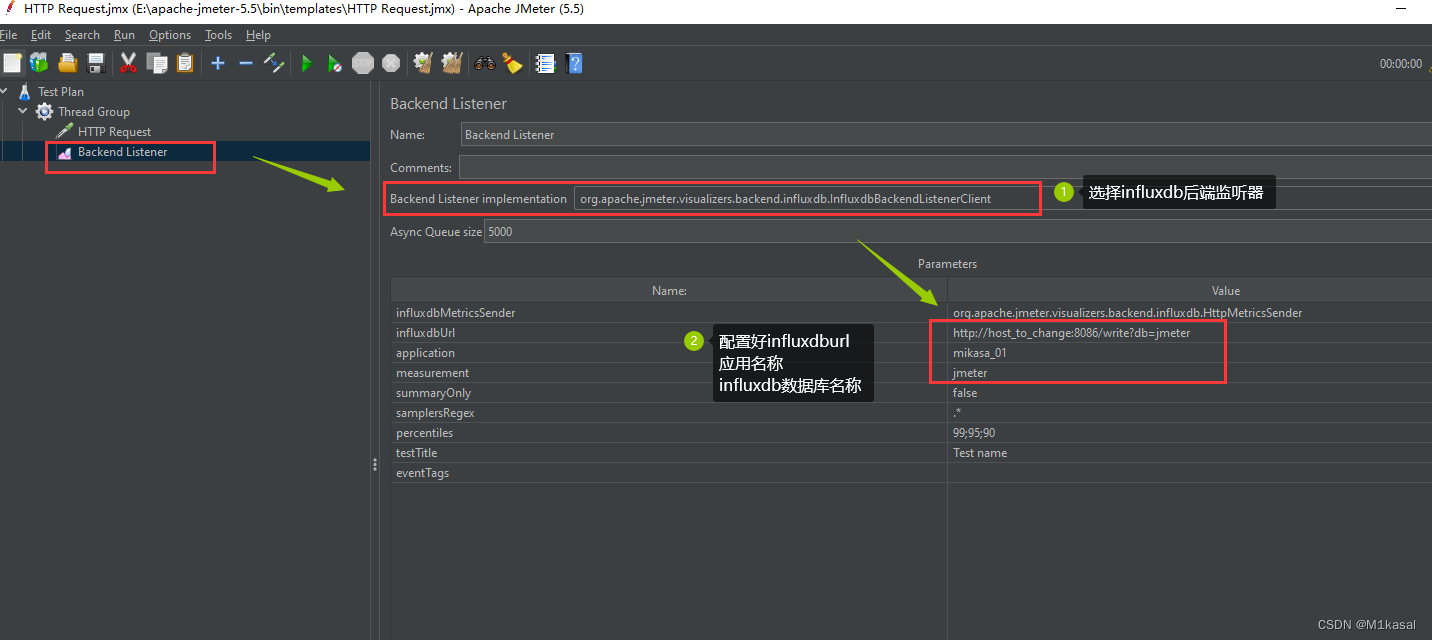
Task: Click the Paste clipboard icon
Action: pyautogui.click(x=185, y=63)
